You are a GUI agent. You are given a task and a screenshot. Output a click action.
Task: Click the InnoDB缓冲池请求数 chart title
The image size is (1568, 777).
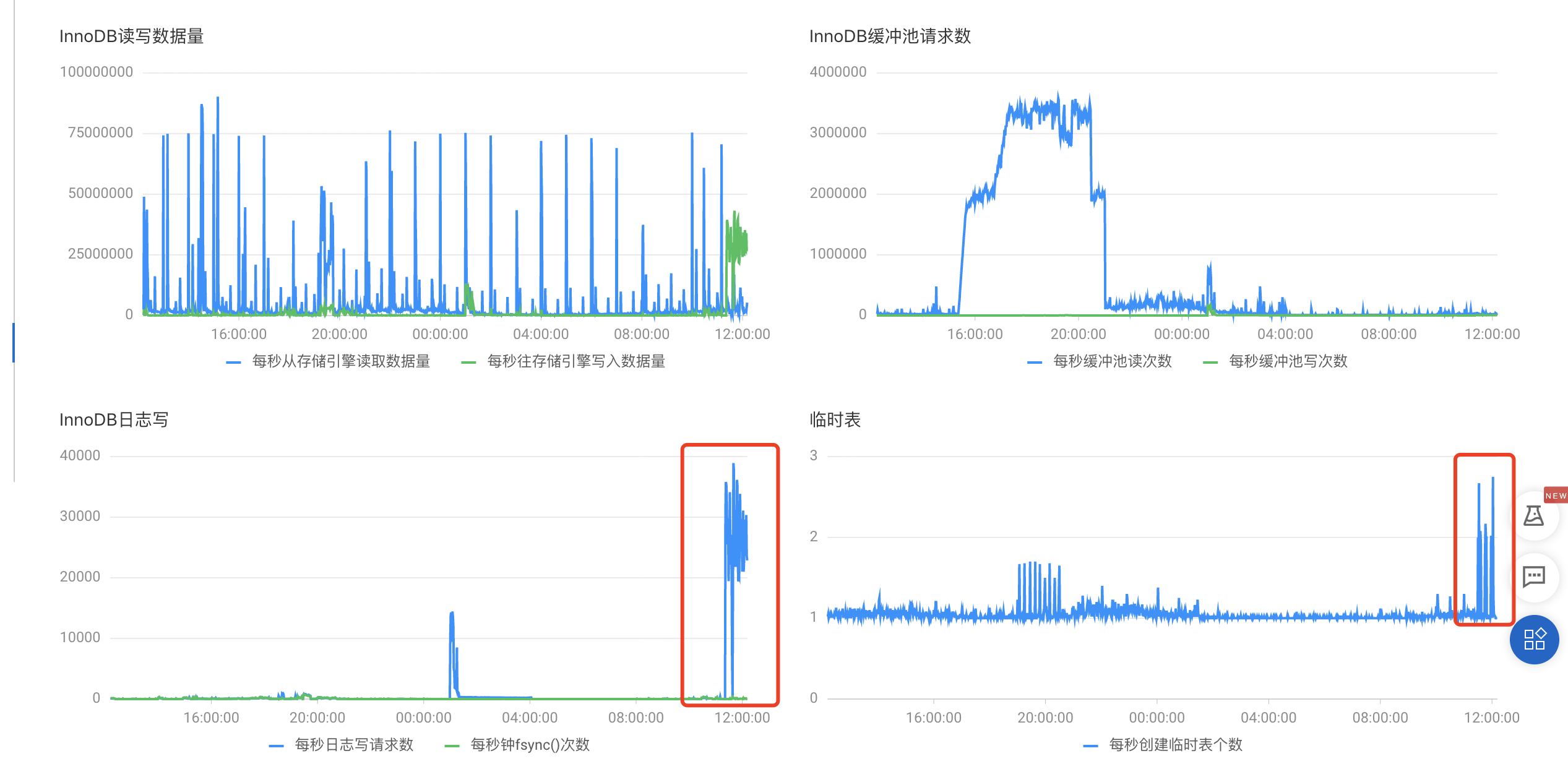890,36
